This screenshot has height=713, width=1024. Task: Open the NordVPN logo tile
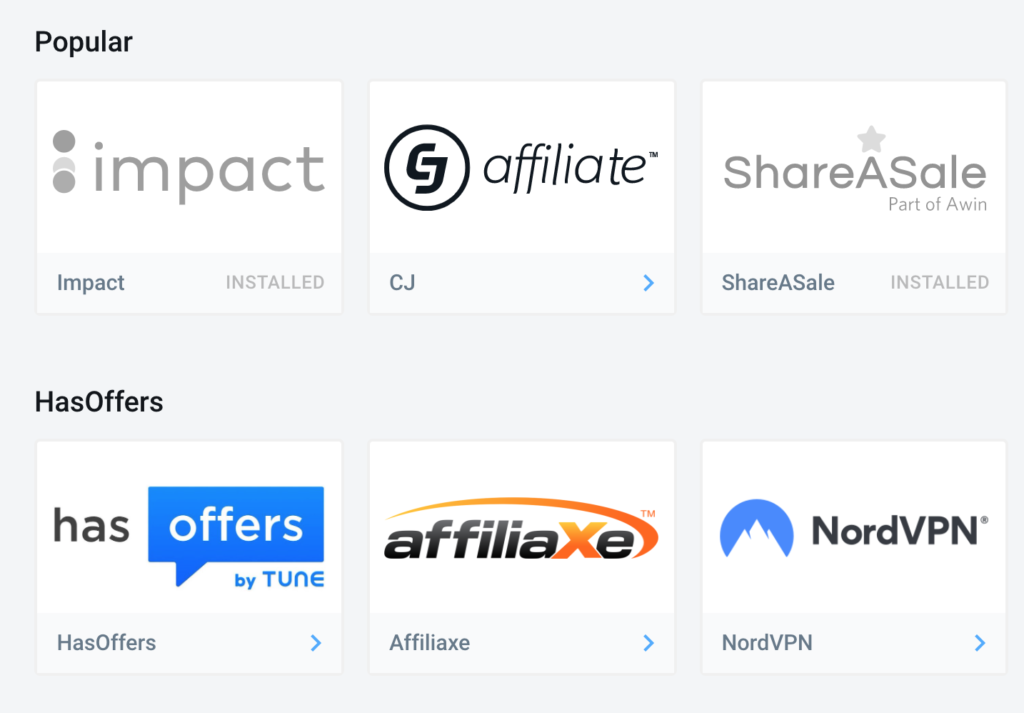point(854,528)
